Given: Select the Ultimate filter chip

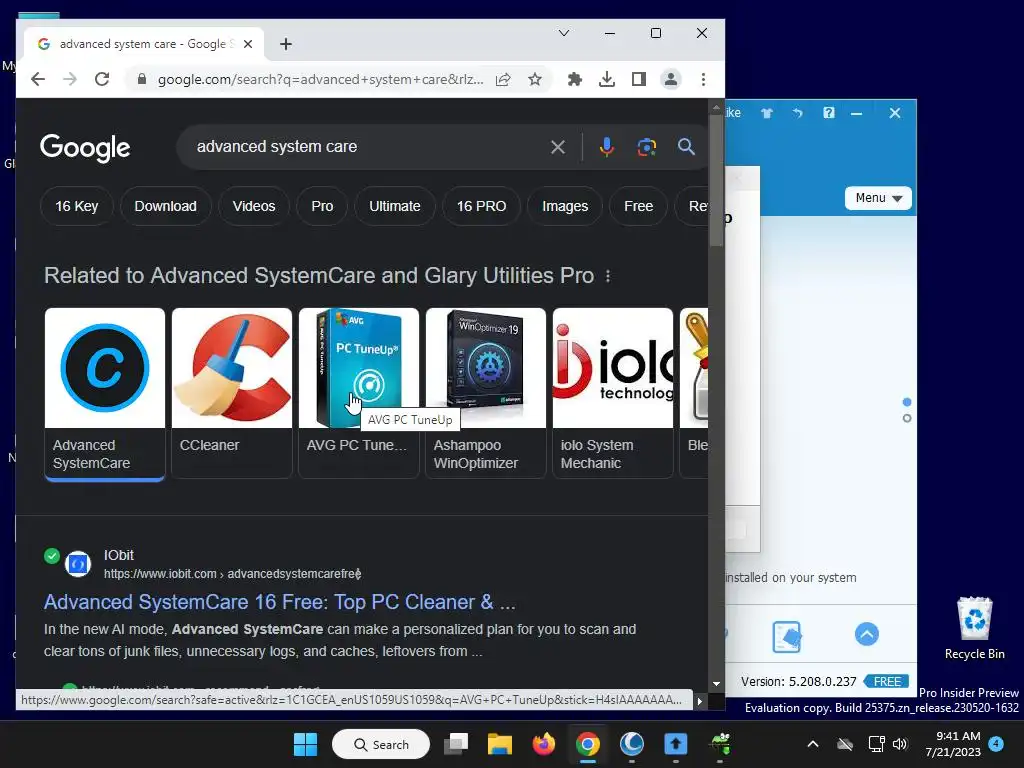Looking at the screenshot, I should (x=394, y=206).
